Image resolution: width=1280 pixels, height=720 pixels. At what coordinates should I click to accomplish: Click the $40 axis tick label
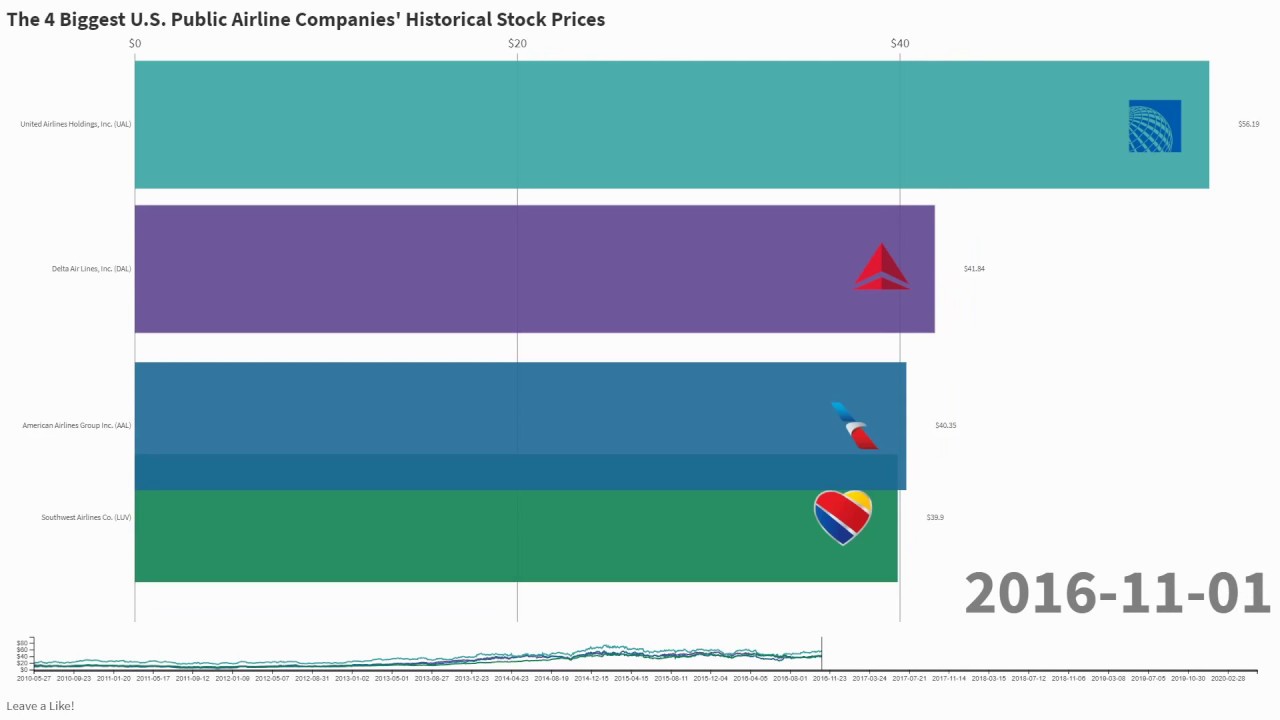(x=900, y=43)
